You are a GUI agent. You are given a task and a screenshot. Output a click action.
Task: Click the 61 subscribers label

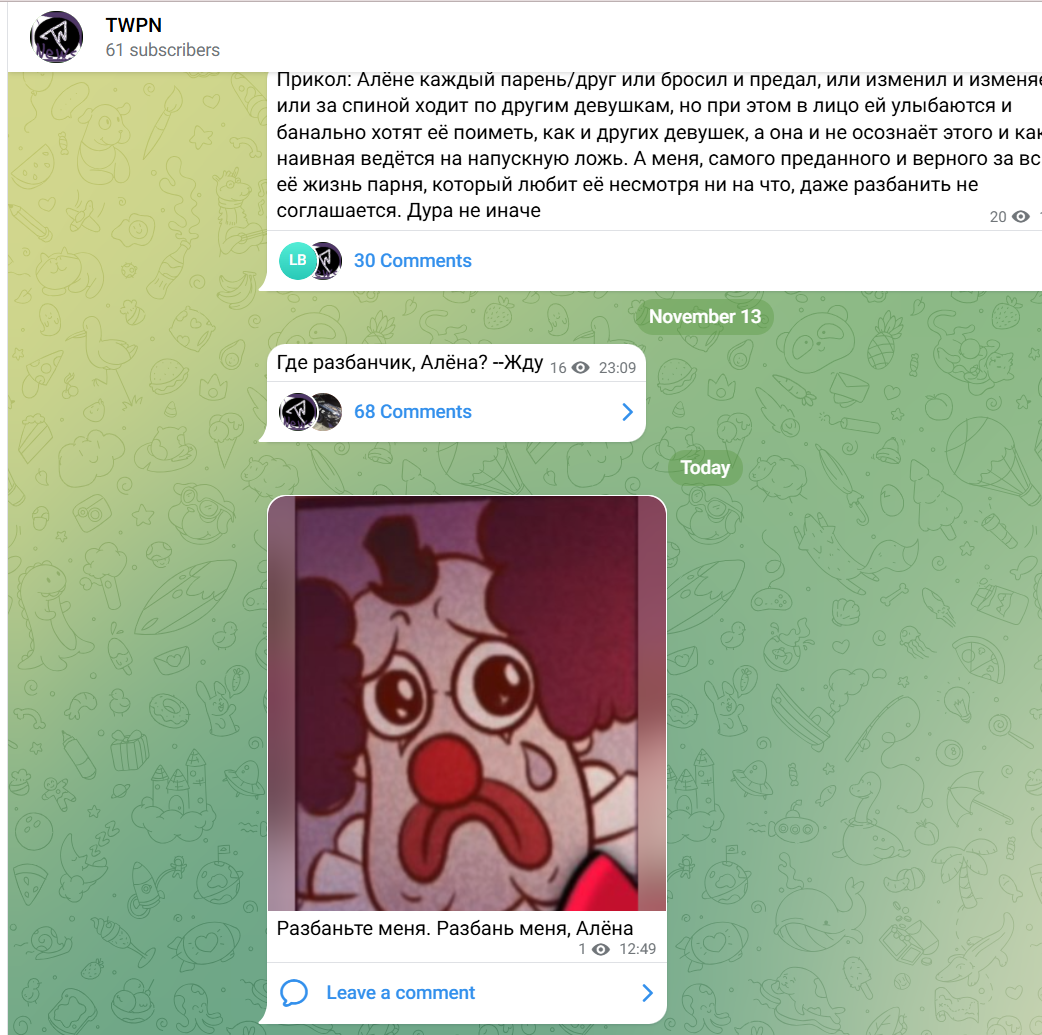point(162,50)
